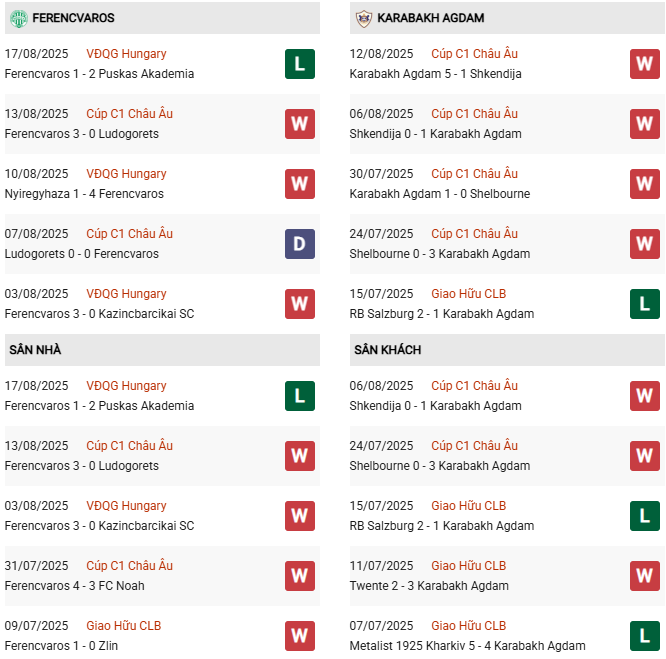Click the Ferencvaros club crest icon
This screenshot has width=666, height=659.
pyautogui.click(x=18, y=18)
